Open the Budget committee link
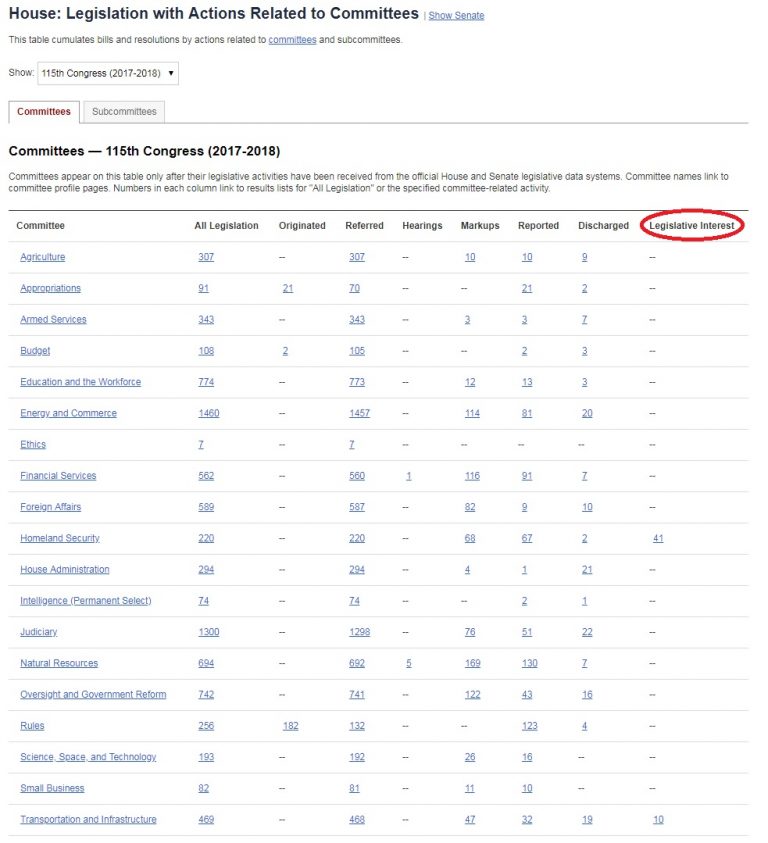 (x=35, y=351)
